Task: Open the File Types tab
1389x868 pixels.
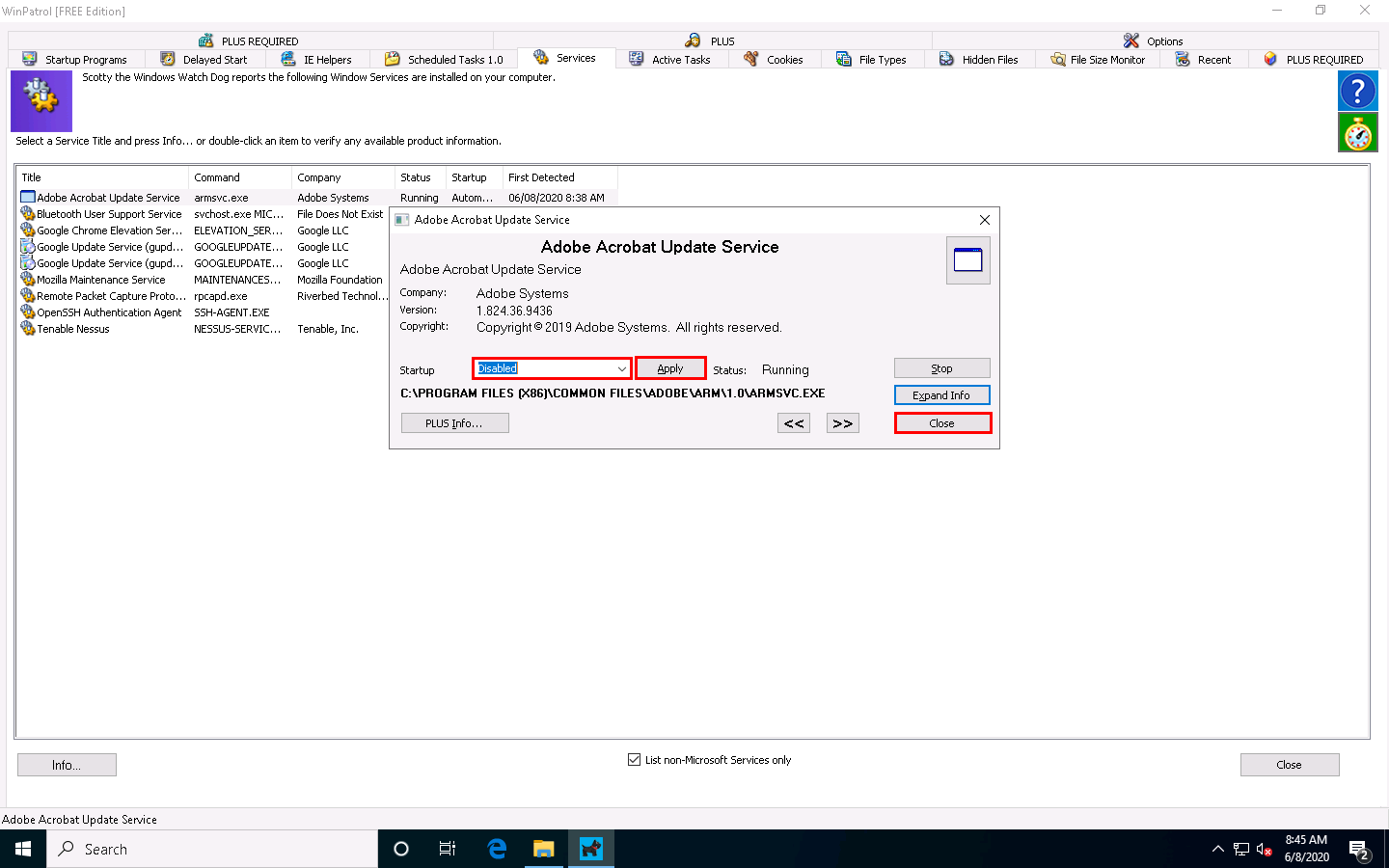Action: (x=871, y=60)
